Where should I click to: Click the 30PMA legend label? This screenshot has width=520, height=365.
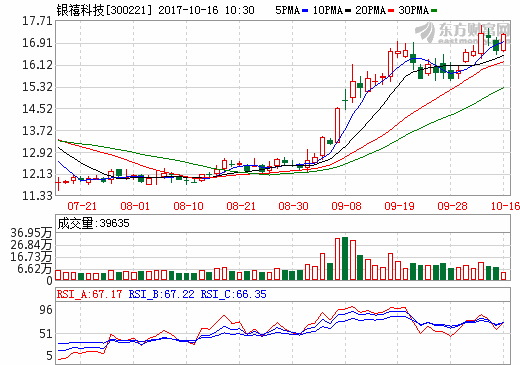coord(414,10)
